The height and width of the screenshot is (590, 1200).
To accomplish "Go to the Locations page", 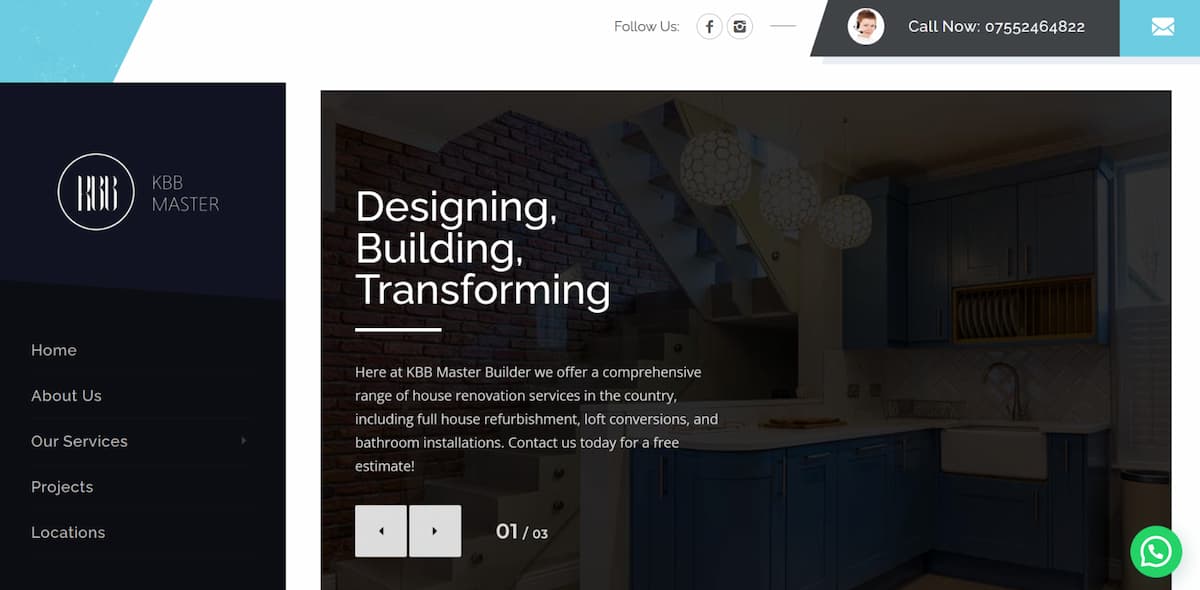I will point(68,533).
